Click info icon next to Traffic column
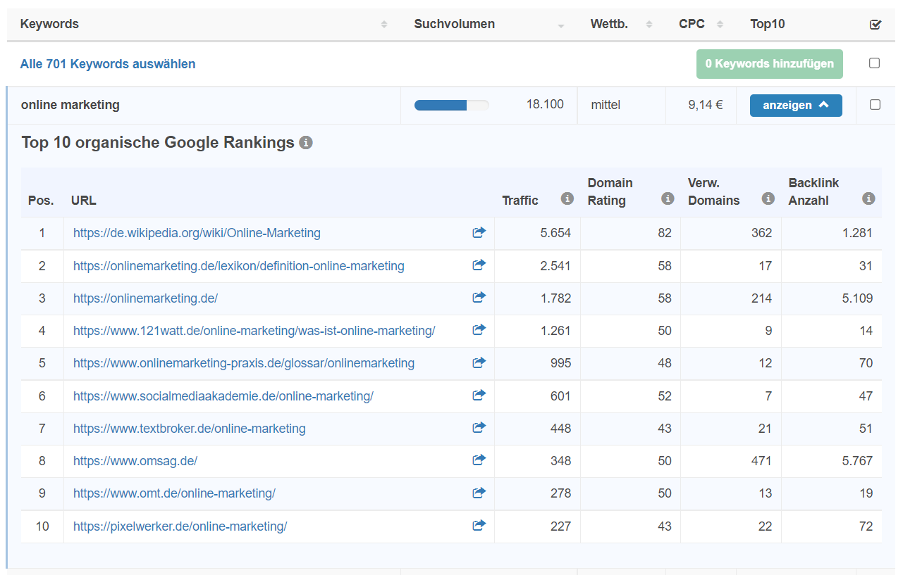Viewport: 904px width, 576px height. (x=567, y=200)
